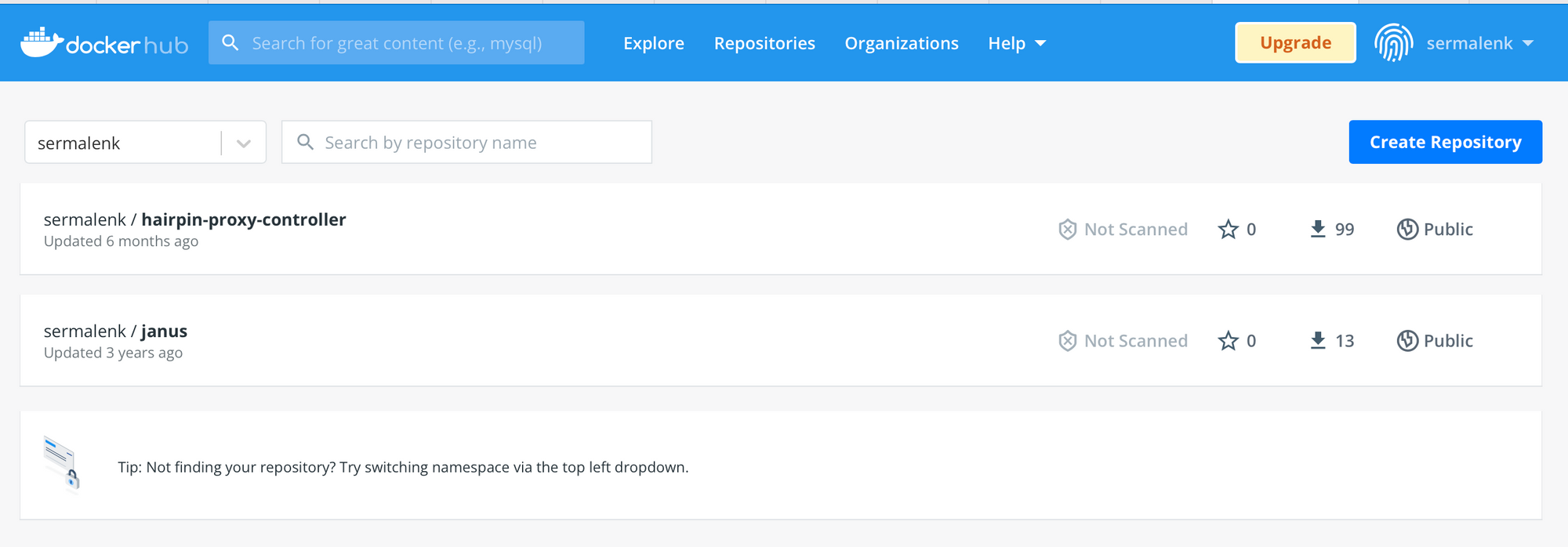Click the star icon on janus row
1568x547 pixels.
tap(1228, 341)
